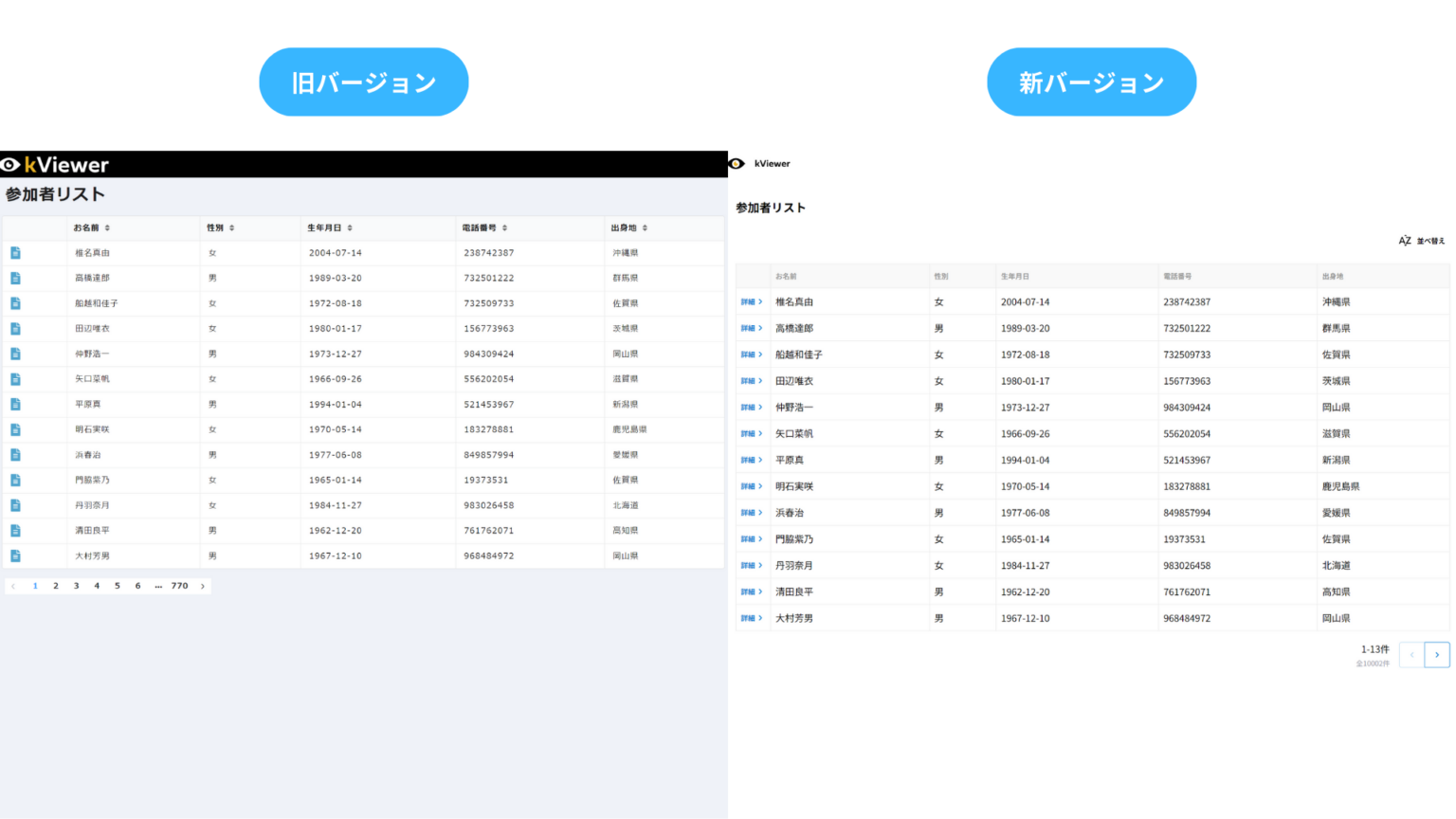This screenshot has height=819, width=1456.
Task: Click 出身地 header in new version table
Action: 1333,277
